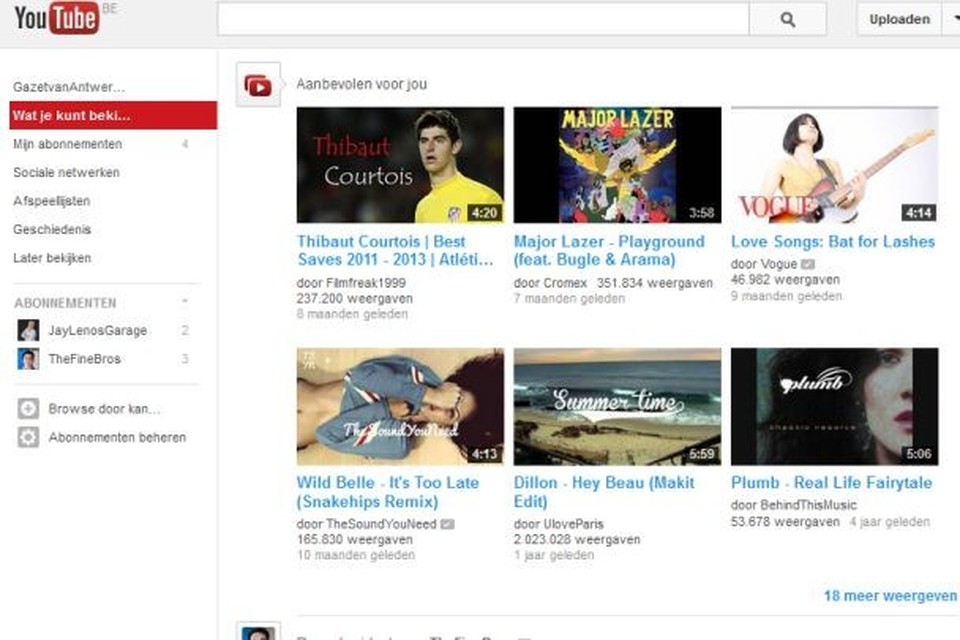Play the Wild Belle video thumbnail
The width and height of the screenshot is (960, 640).
400,407
